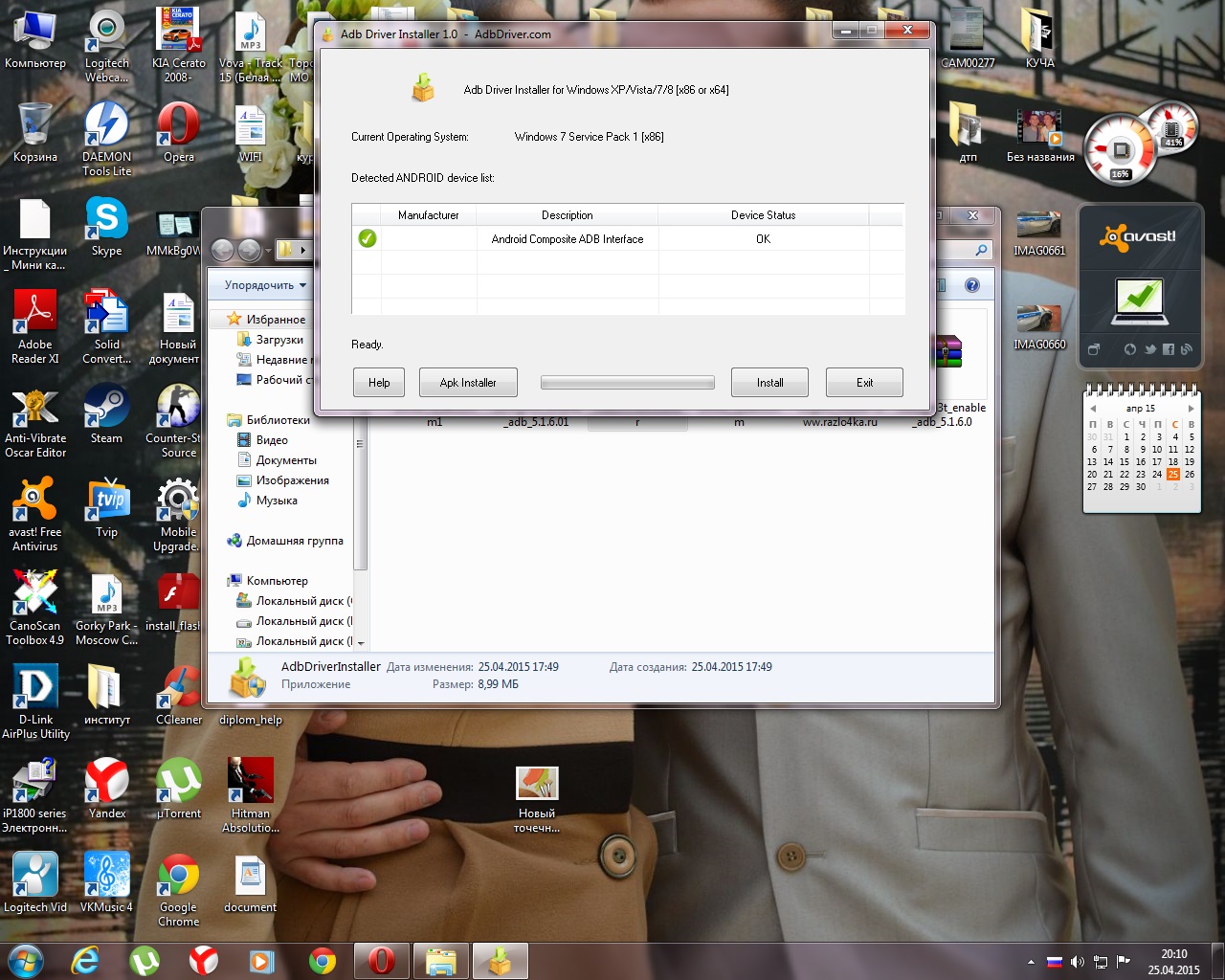1225x980 pixels.
Task: Click the green check status icon in device list
Action: click(367, 238)
